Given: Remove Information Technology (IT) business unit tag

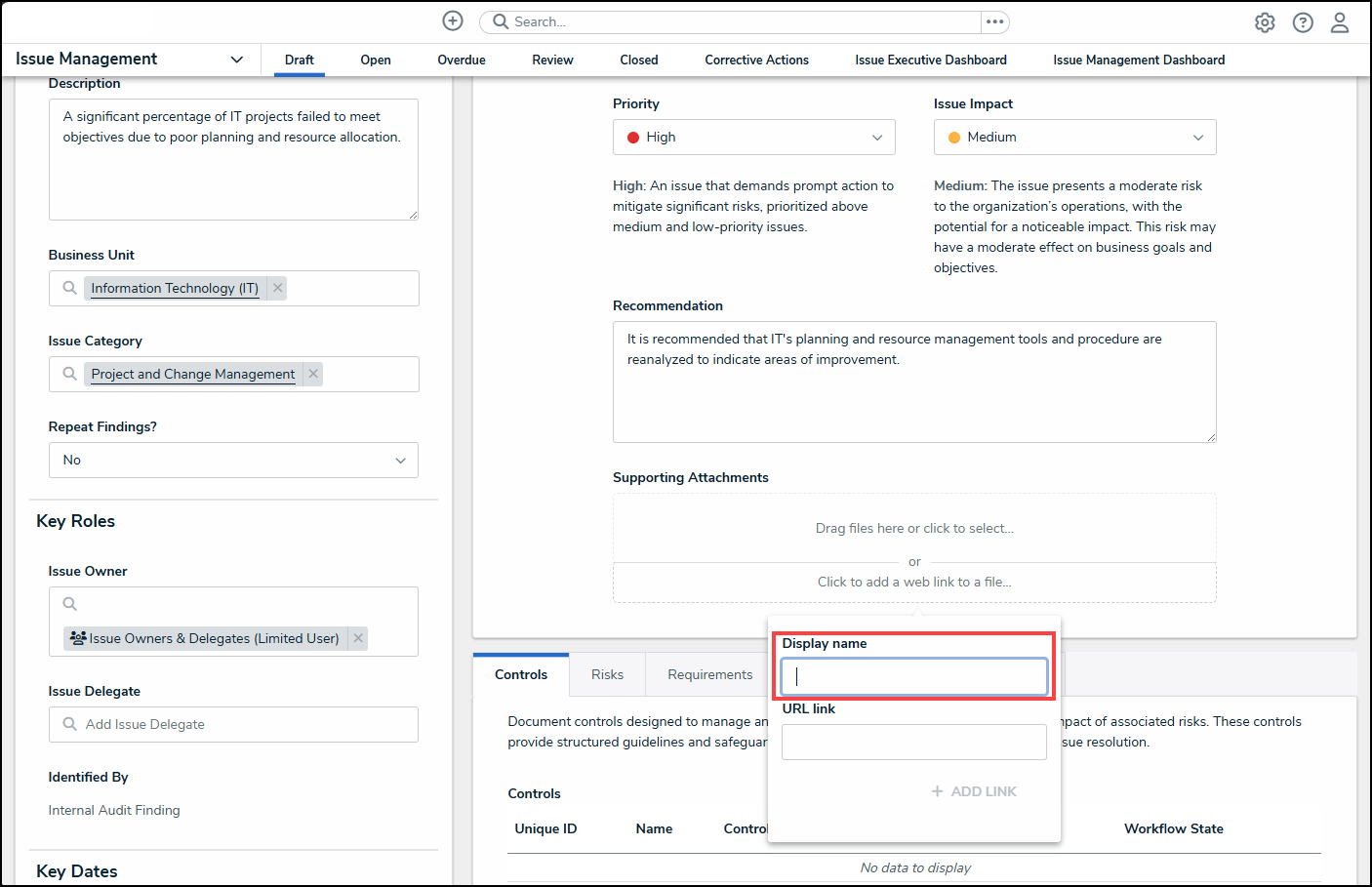Looking at the screenshot, I should click(x=278, y=288).
